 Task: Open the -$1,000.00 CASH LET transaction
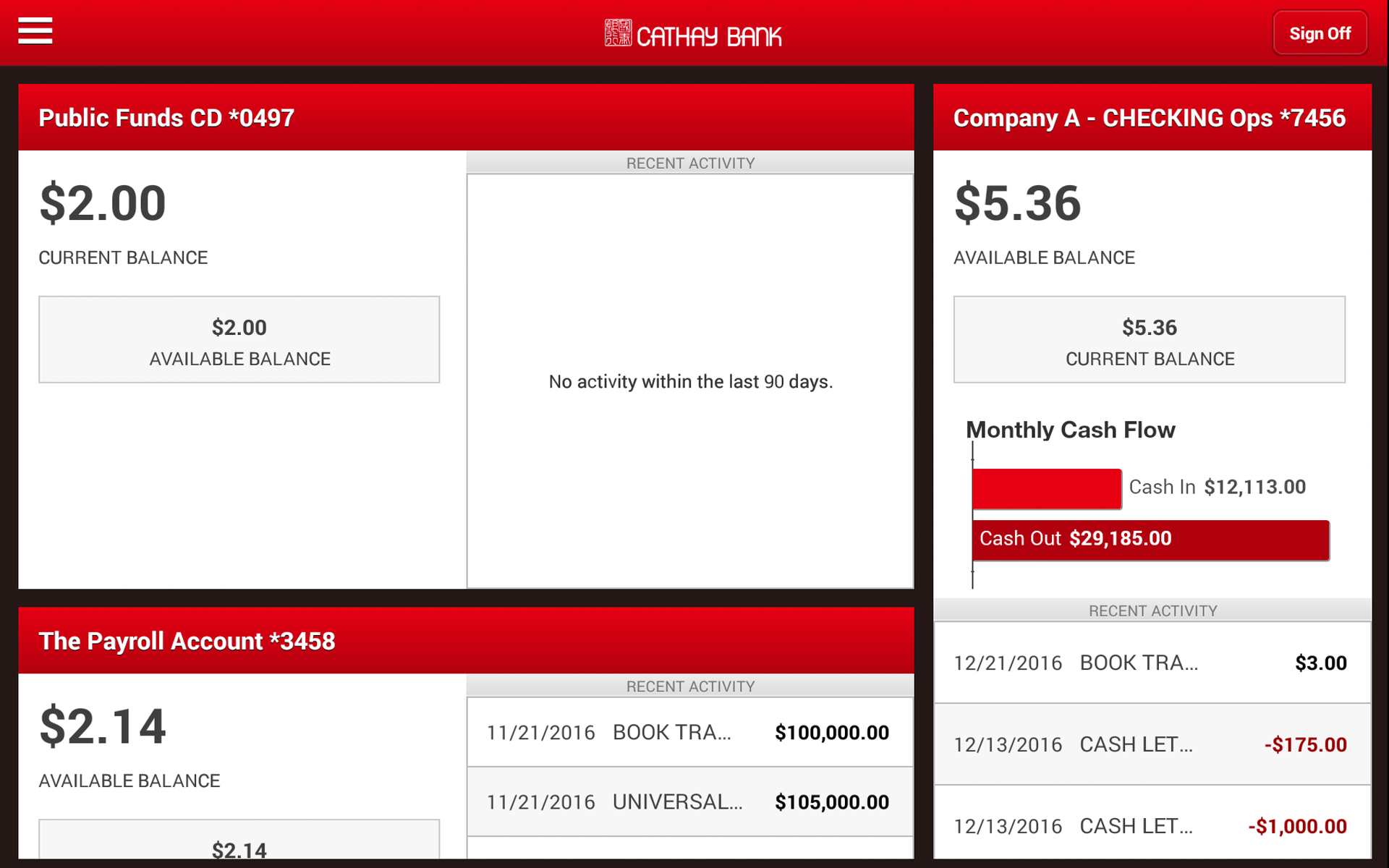coord(1152,826)
